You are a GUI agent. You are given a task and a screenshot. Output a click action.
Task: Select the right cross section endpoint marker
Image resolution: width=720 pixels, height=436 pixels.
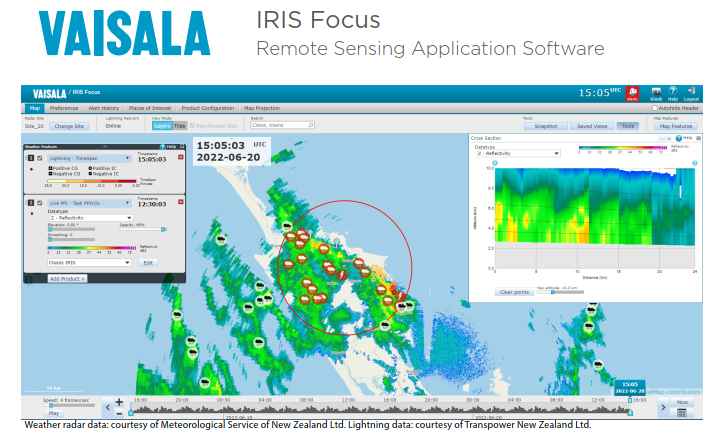pos(695,163)
